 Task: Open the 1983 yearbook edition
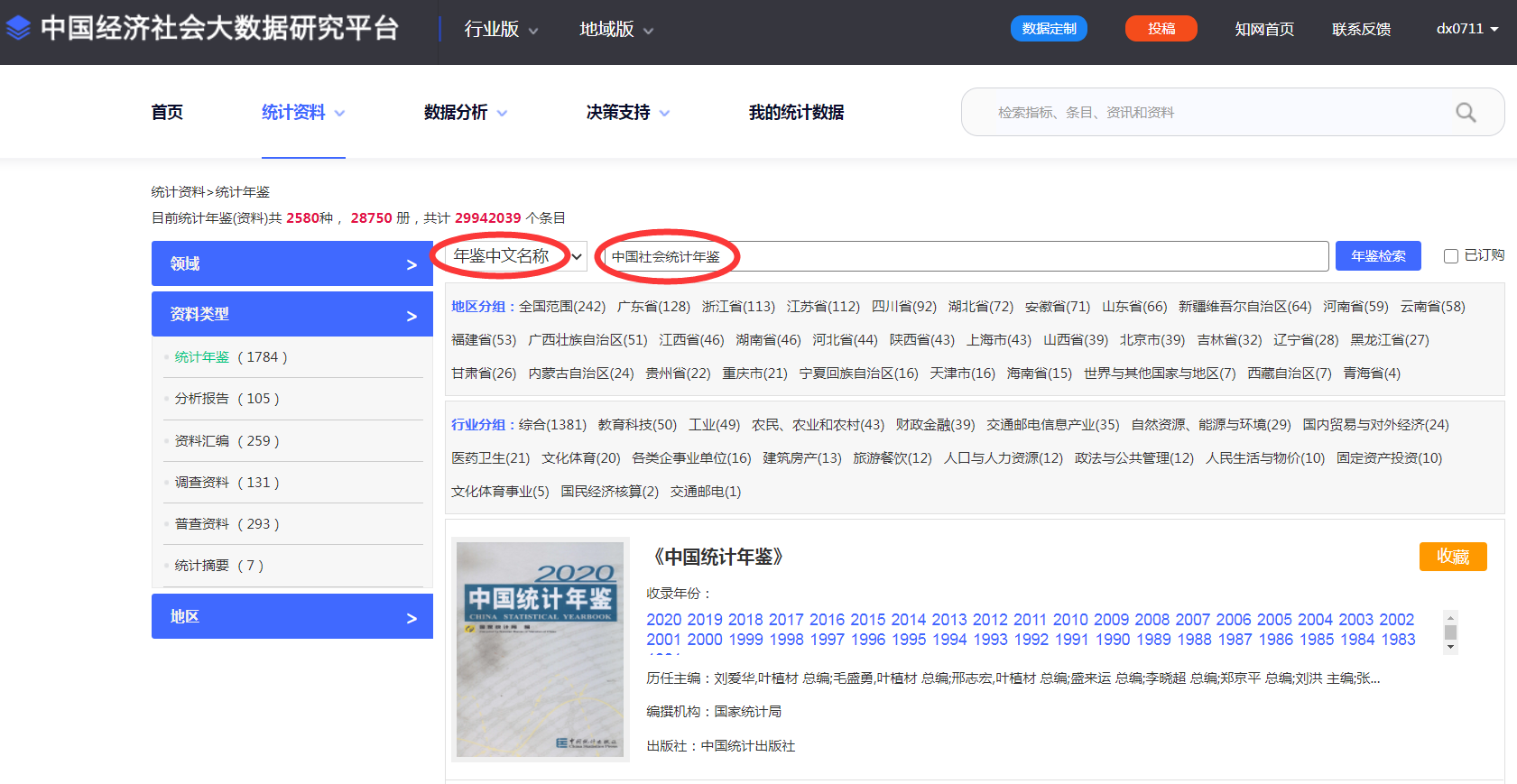[x=1398, y=640]
